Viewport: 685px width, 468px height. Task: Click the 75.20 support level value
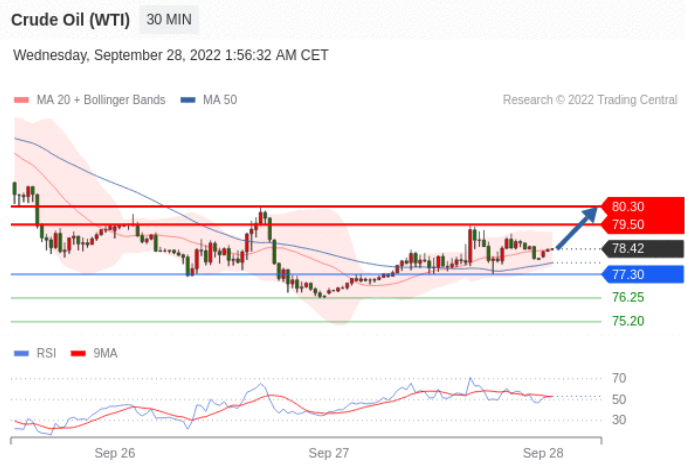tap(628, 321)
